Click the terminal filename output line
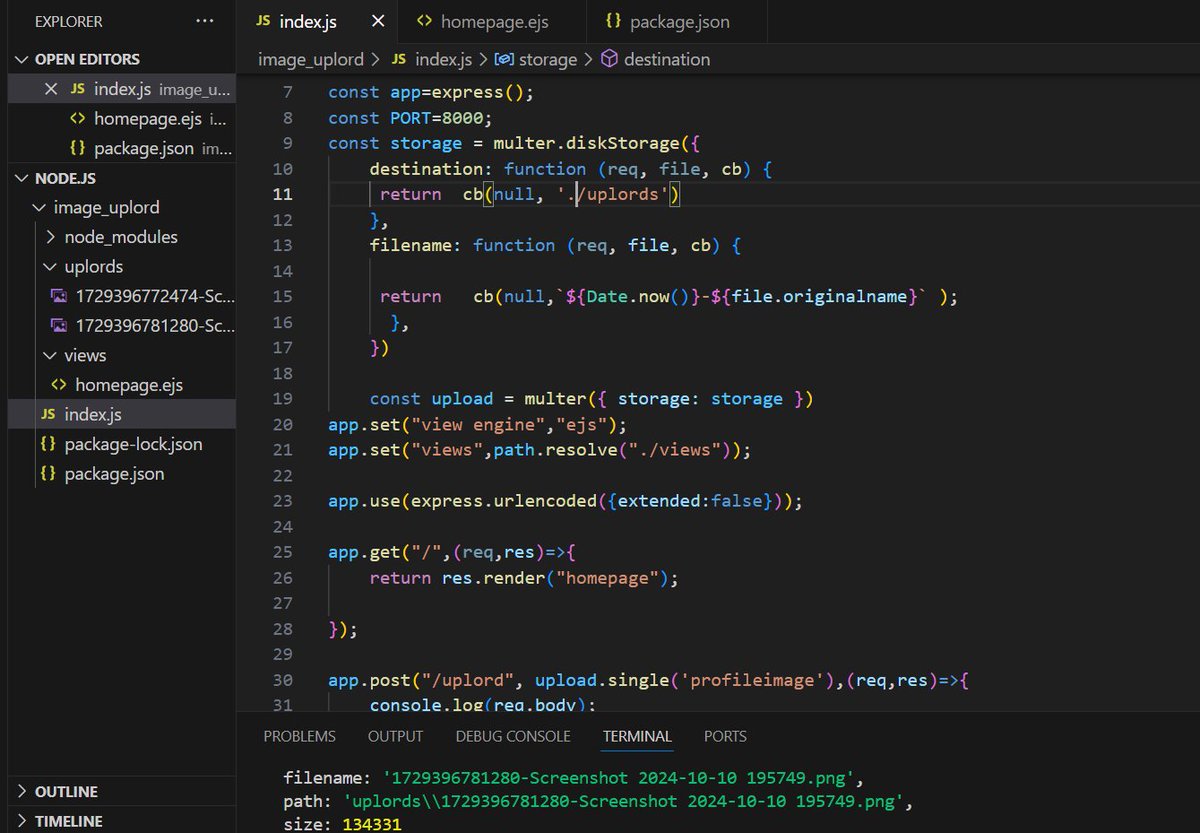Image resolution: width=1200 pixels, height=833 pixels. [573, 776]
